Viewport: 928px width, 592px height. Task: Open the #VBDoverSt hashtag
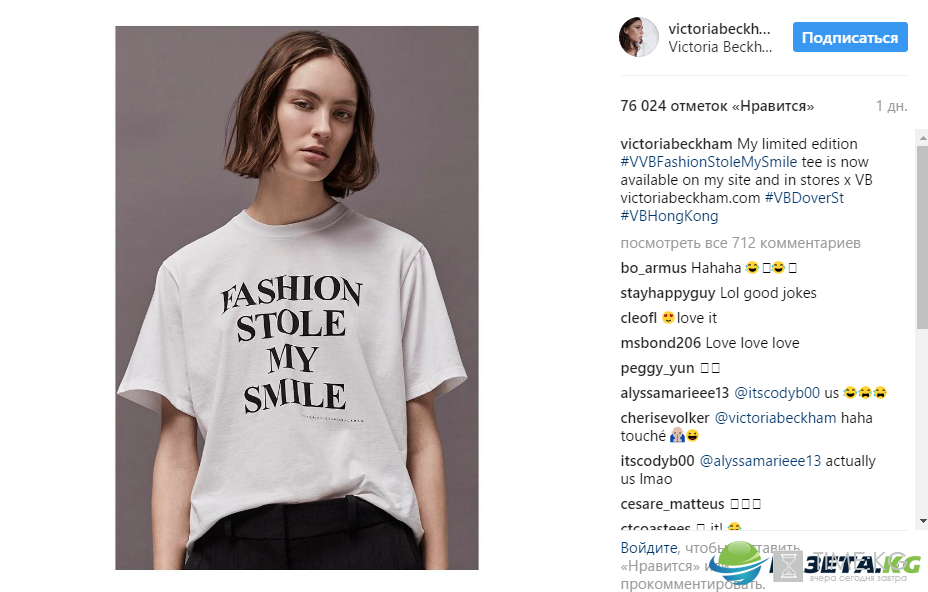(x=804, y=198)
